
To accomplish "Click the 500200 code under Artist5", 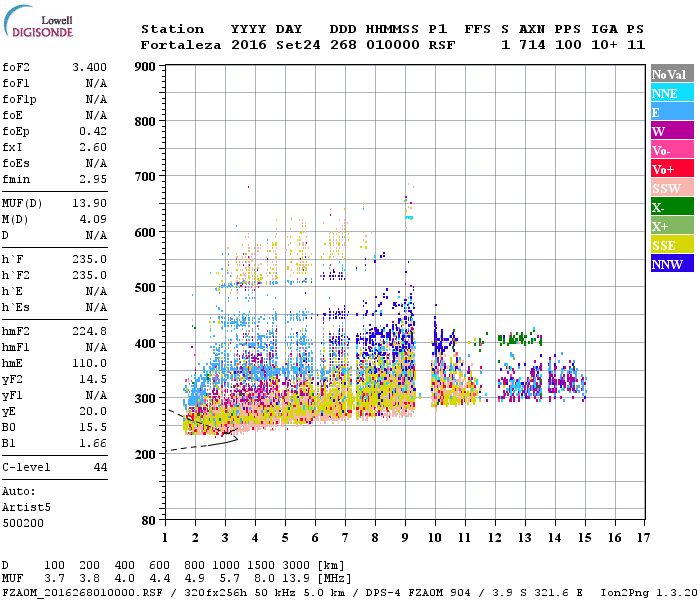I will (23, 523).
